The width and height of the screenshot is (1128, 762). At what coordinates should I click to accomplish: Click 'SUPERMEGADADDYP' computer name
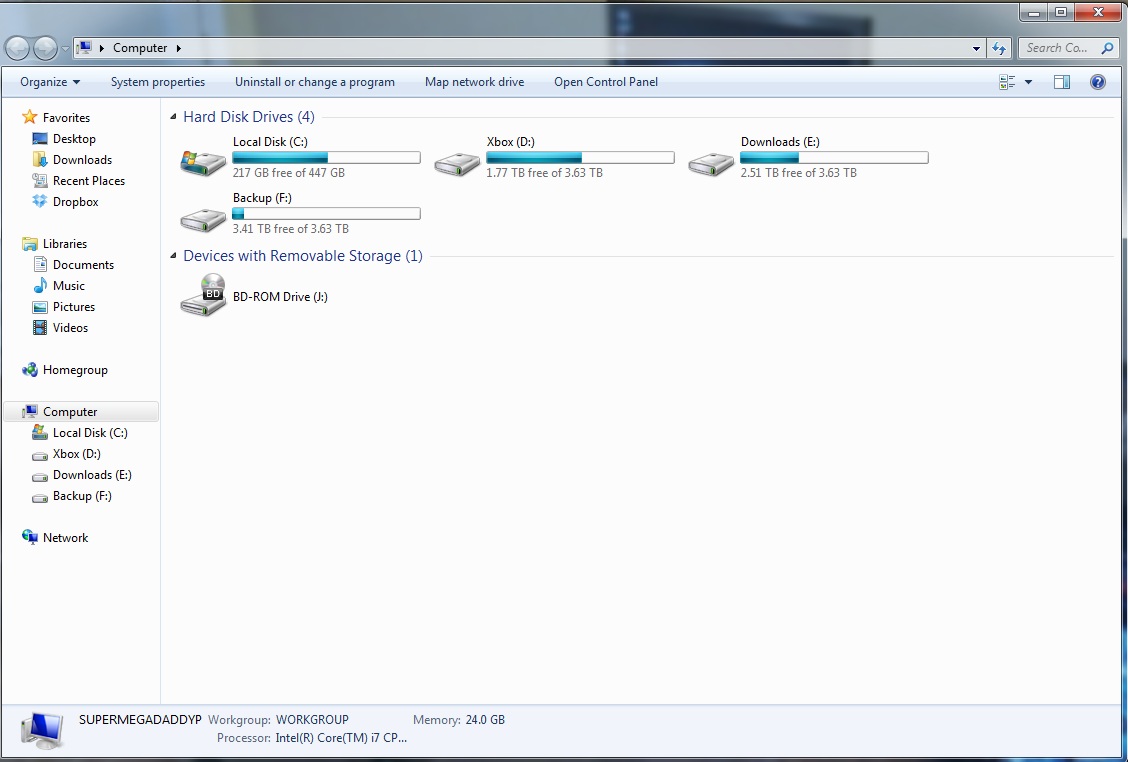(x=140, y=720)
